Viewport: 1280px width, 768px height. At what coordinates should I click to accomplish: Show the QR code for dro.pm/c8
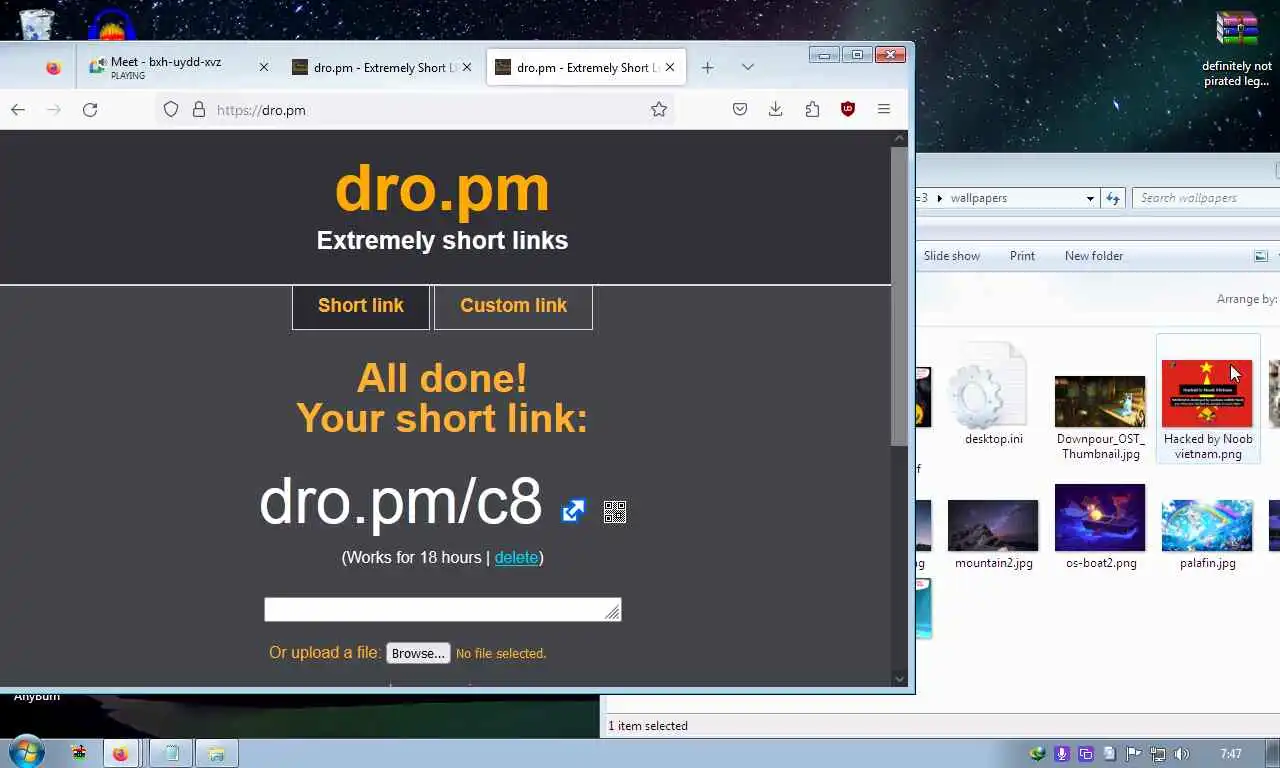[x=615, y=512]
